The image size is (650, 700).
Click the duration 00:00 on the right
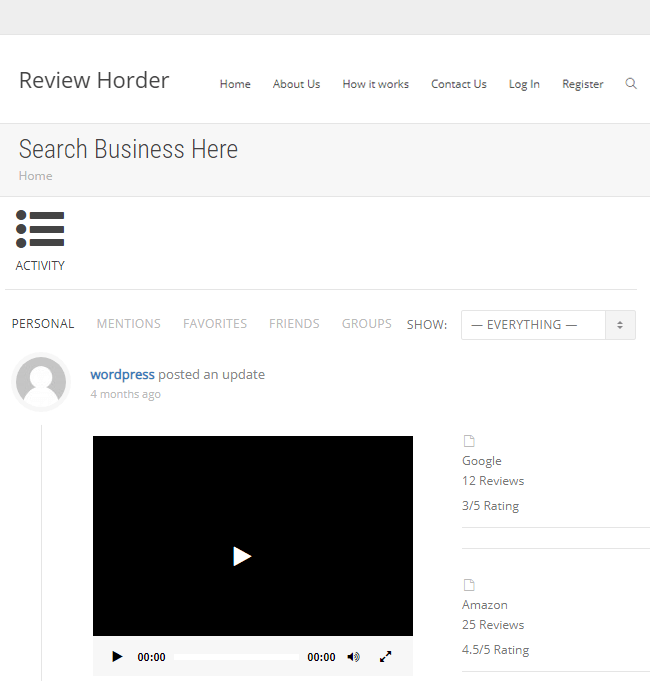click(x=321, y=657)
